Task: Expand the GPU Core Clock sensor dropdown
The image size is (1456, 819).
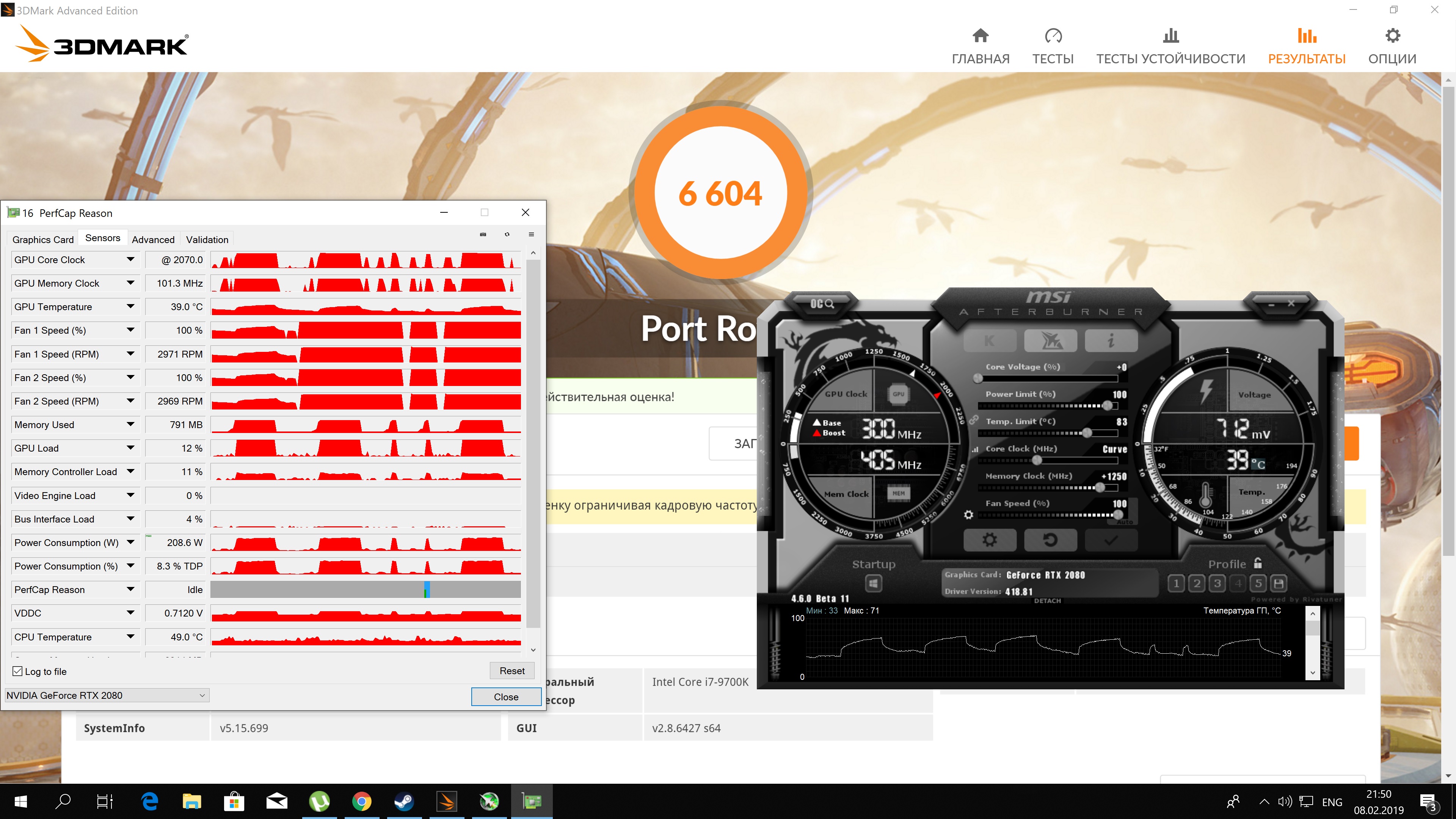Action: pos(130,259)
